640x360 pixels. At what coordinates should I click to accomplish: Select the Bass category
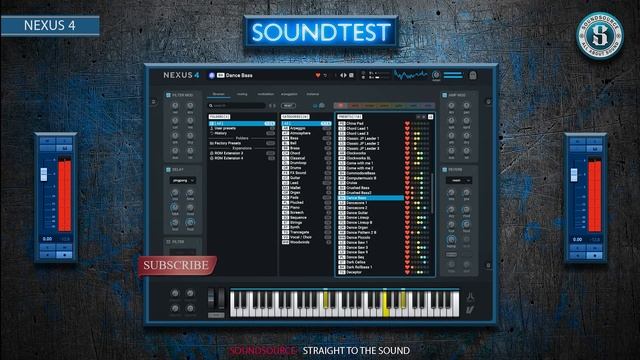(307, 138)
